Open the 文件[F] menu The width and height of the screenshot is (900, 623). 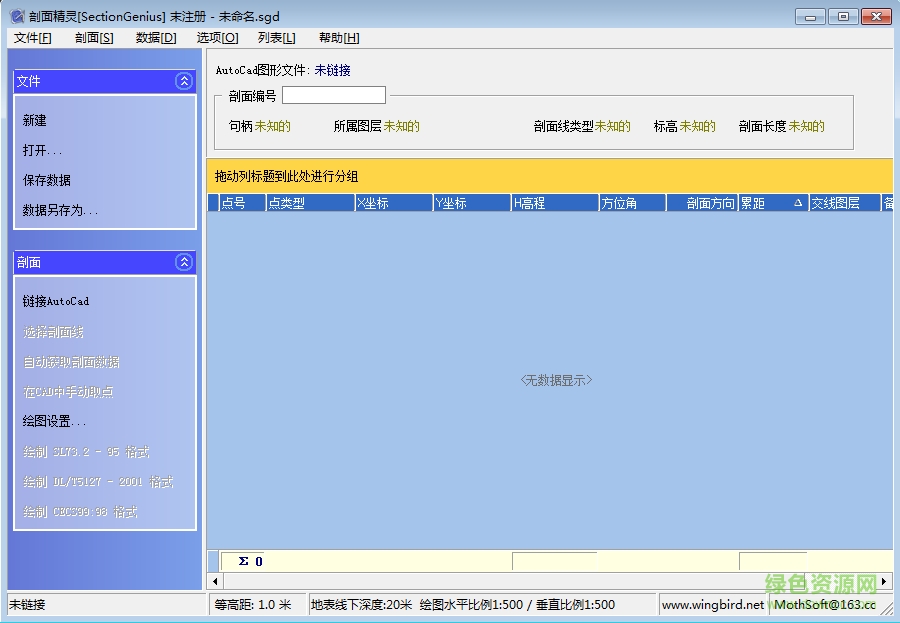click(x=33, y=38)
